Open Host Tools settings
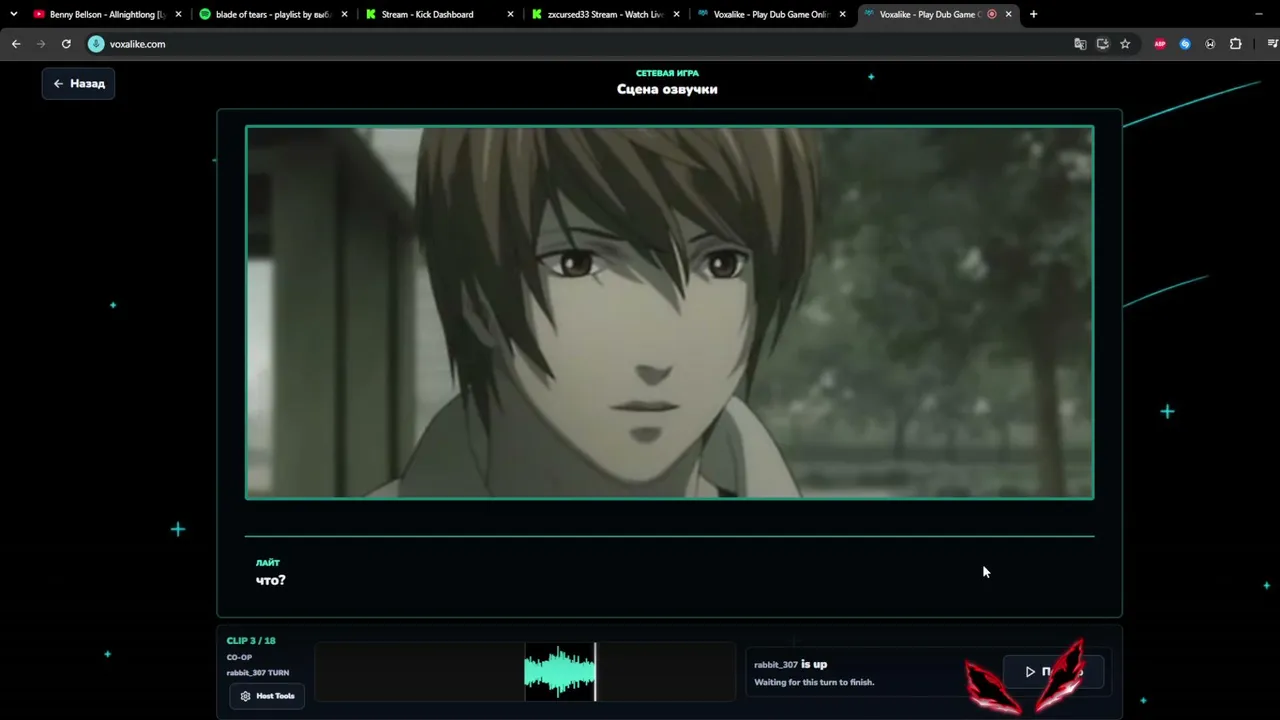 (x=267, y=696)
